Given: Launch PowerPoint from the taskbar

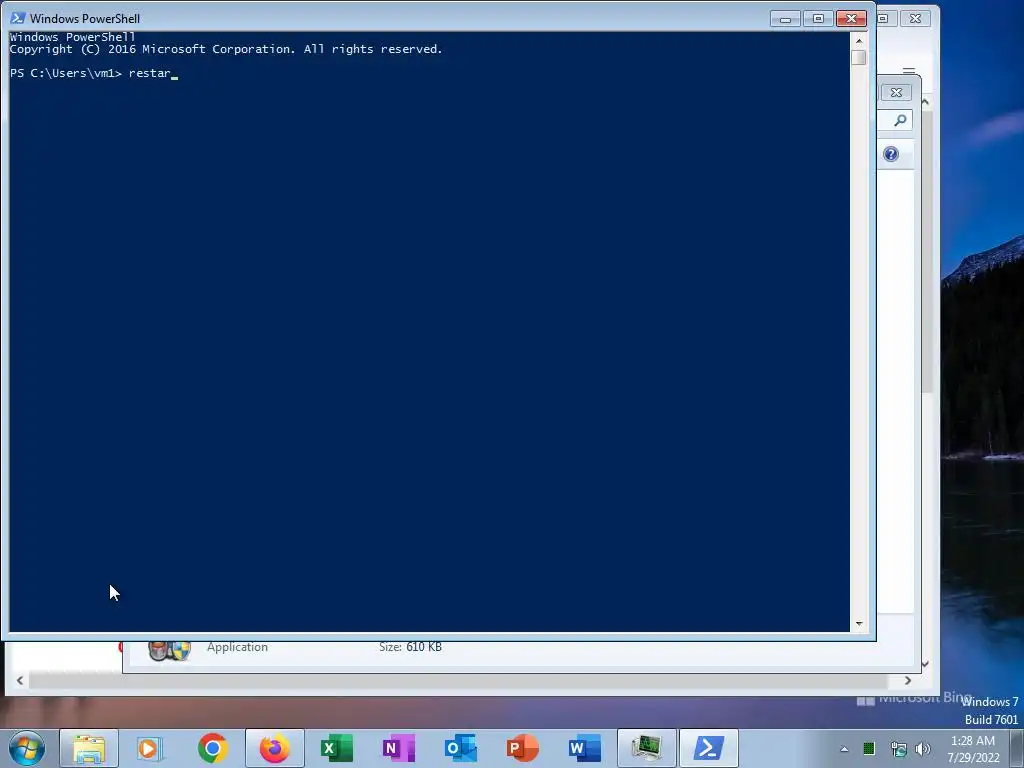Looking at the screenshot, I should [522, 748].
